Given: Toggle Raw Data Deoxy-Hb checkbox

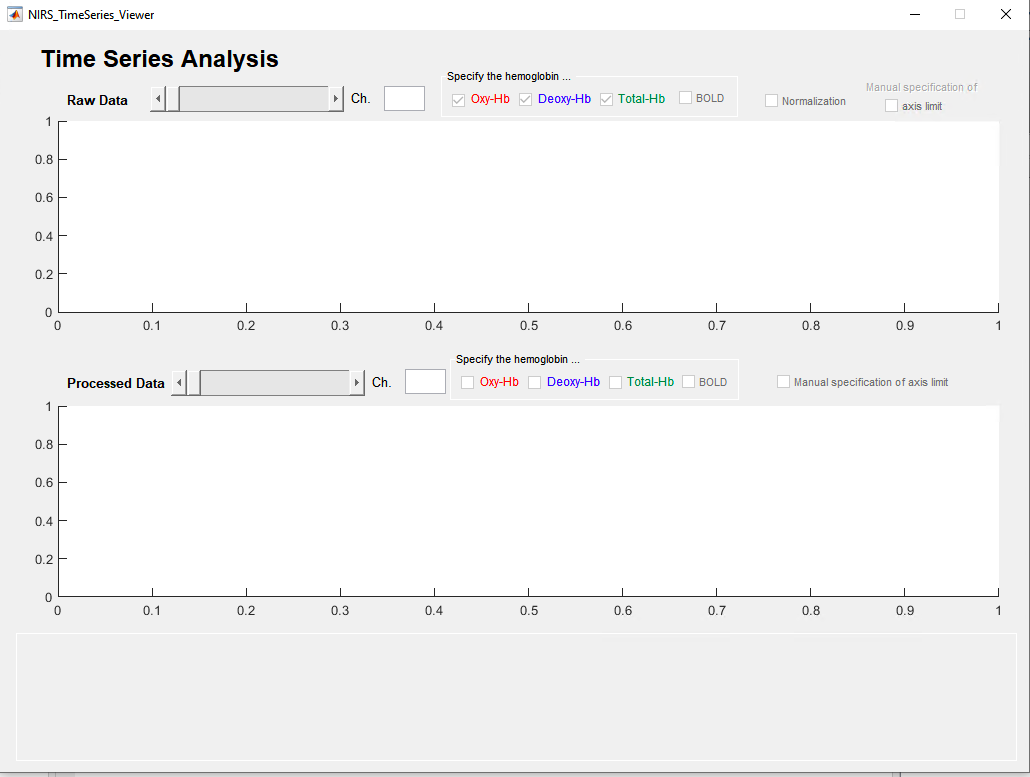Looking at the screenshot, I should tap(526, 99).
